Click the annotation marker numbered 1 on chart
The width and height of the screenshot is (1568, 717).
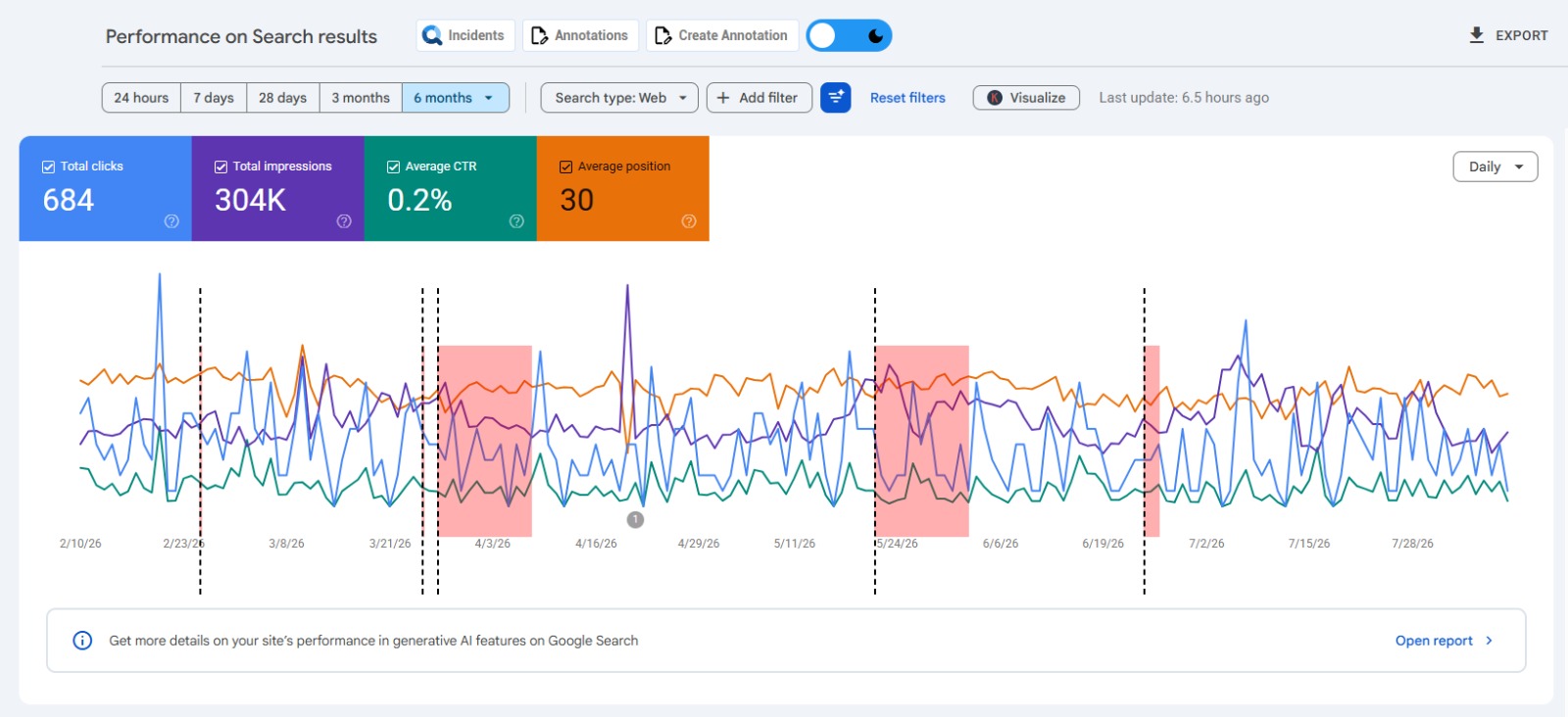[635, 519]
